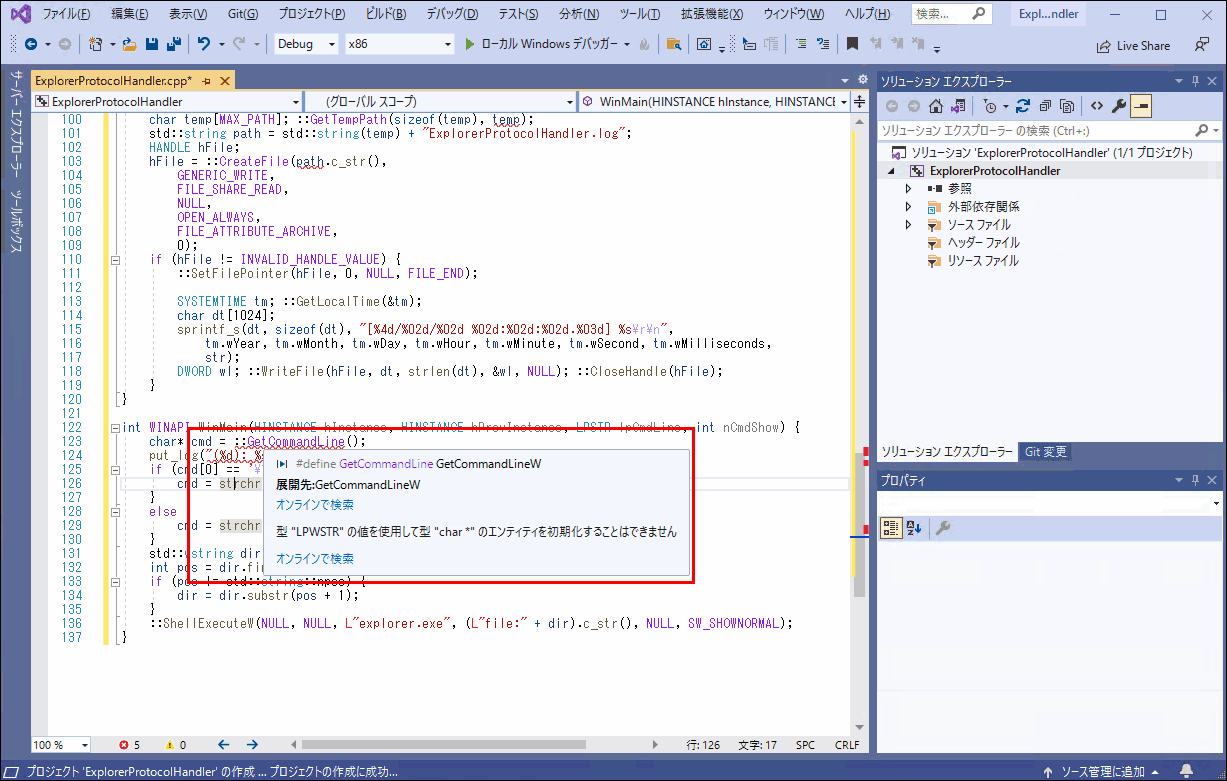Collapse the code block at line 110
The width and height of the screenshot is (1227, 781).
(116, 259)
